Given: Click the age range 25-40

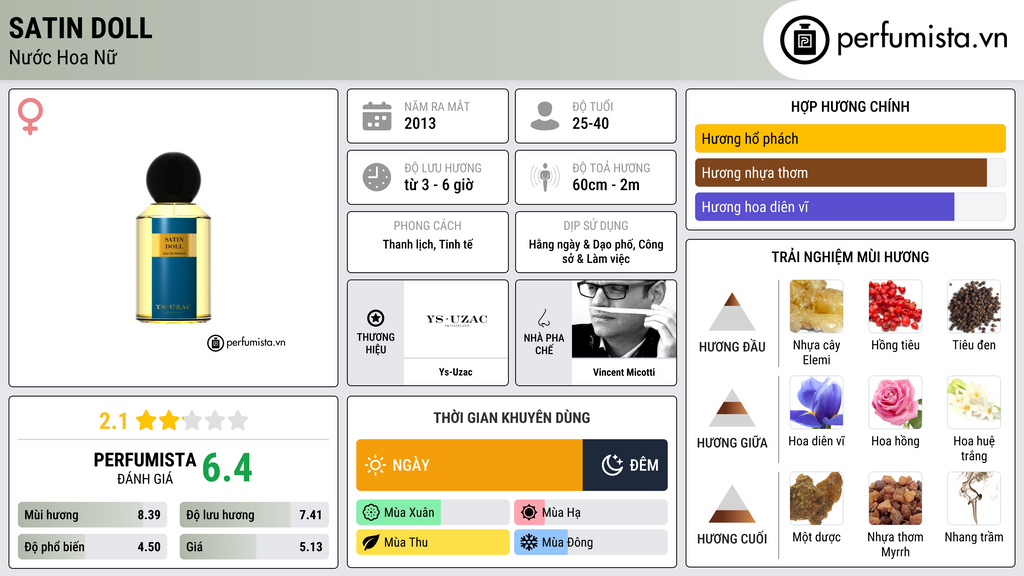Looking at the screenshot, I should click(x=590, y=123).
